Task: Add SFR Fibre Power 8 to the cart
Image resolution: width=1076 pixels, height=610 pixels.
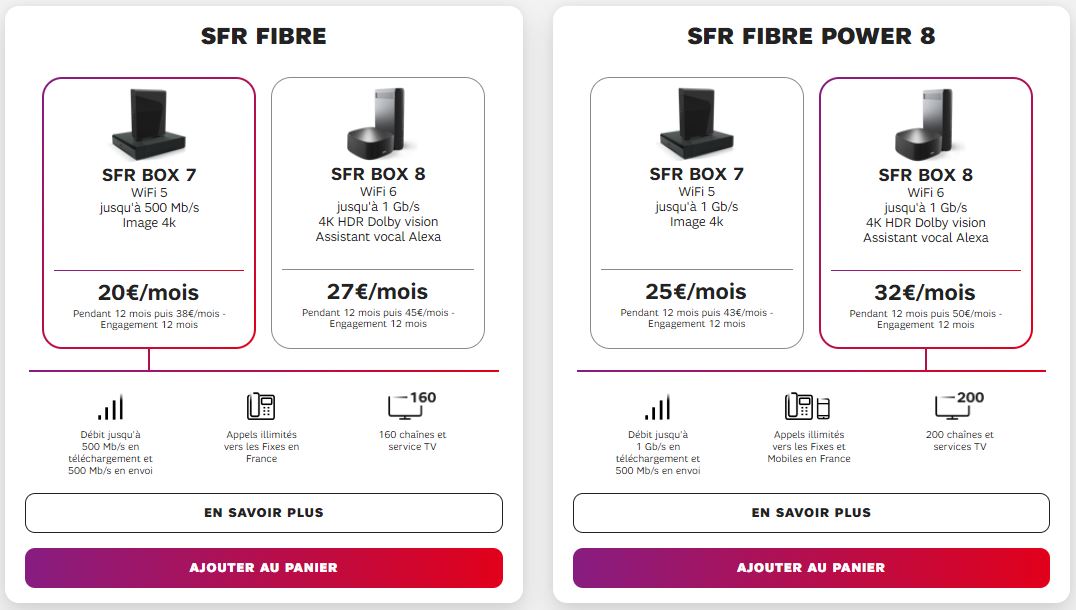Action: pyautogui.click(x=811, y=567)
